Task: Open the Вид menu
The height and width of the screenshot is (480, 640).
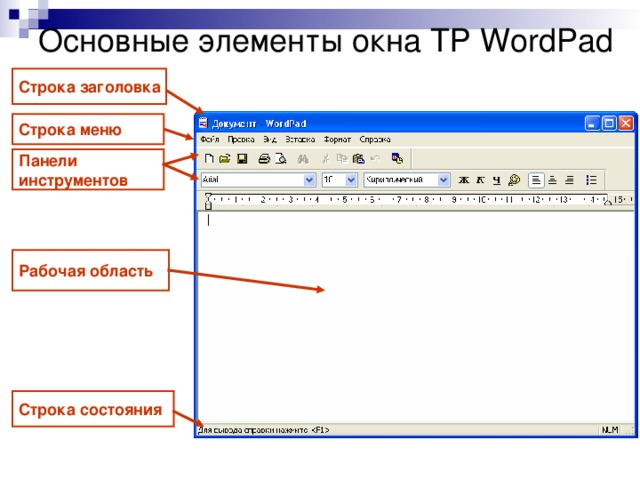Action: tap(270, 140)
